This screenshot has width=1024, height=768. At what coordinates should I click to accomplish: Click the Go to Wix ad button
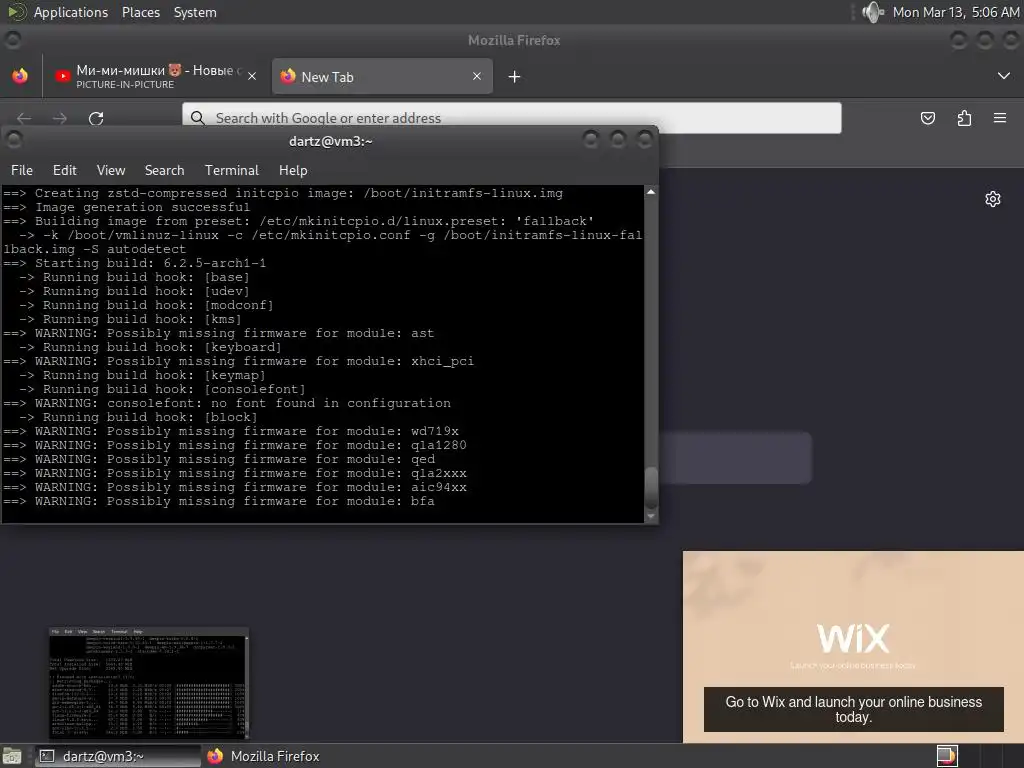(x=854, y=709)
